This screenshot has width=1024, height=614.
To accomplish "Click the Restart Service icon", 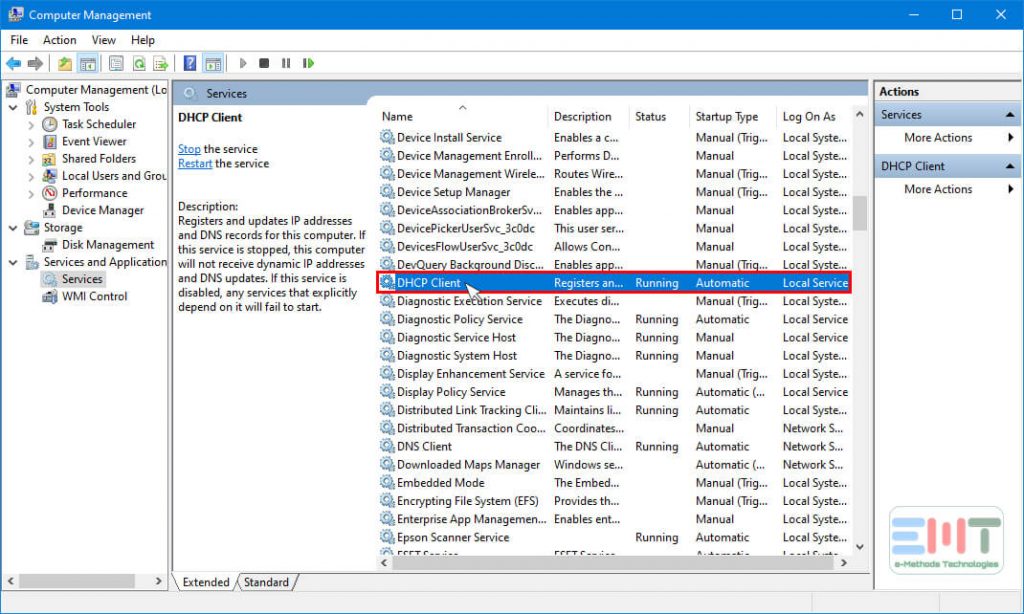I will pyautogui.click(x=308, y=63).
